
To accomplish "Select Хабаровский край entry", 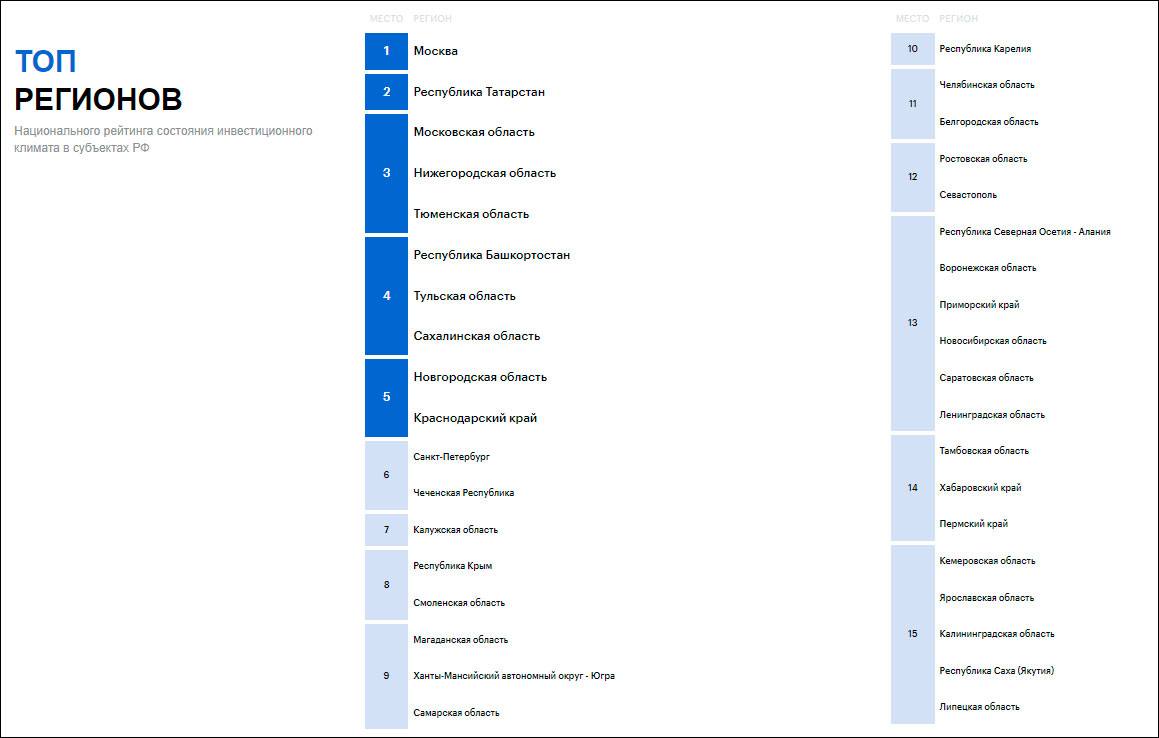I will 980,488.
